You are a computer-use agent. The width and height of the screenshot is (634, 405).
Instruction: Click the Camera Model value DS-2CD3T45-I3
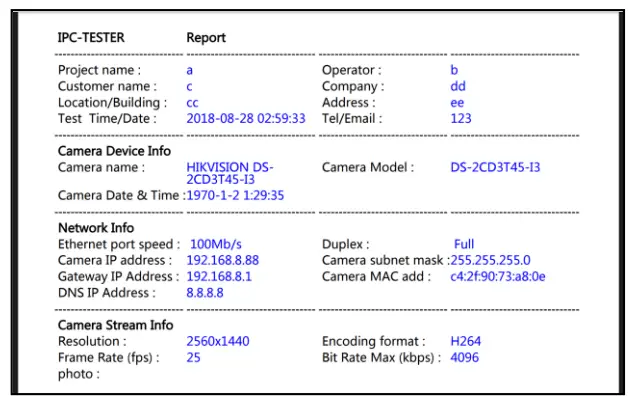pos(495,167)
